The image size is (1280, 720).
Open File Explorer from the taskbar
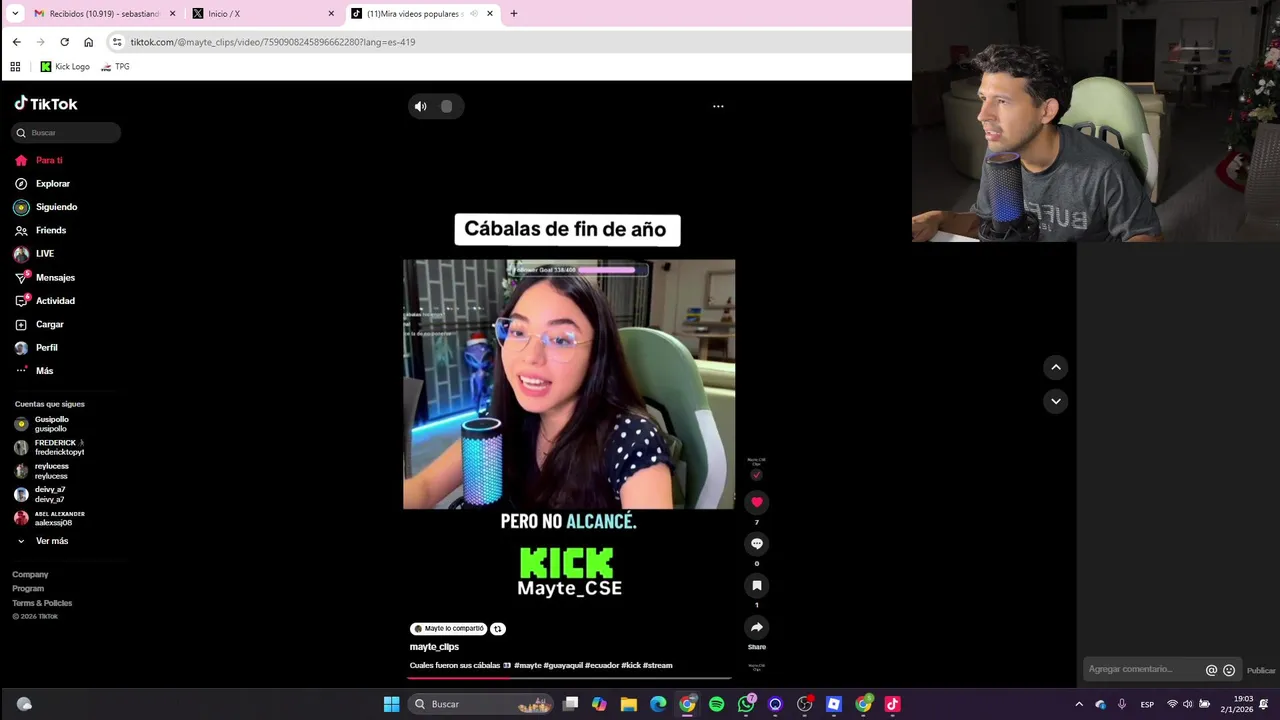click(629, 704)
